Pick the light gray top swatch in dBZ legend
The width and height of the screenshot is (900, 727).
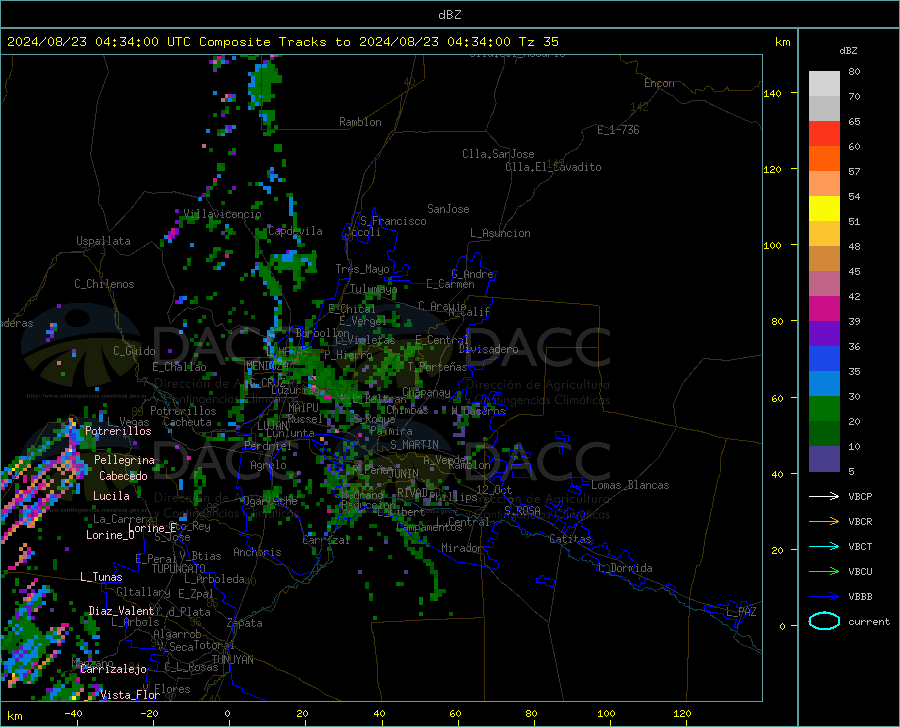pyautogui.click(x=824, y=84)
